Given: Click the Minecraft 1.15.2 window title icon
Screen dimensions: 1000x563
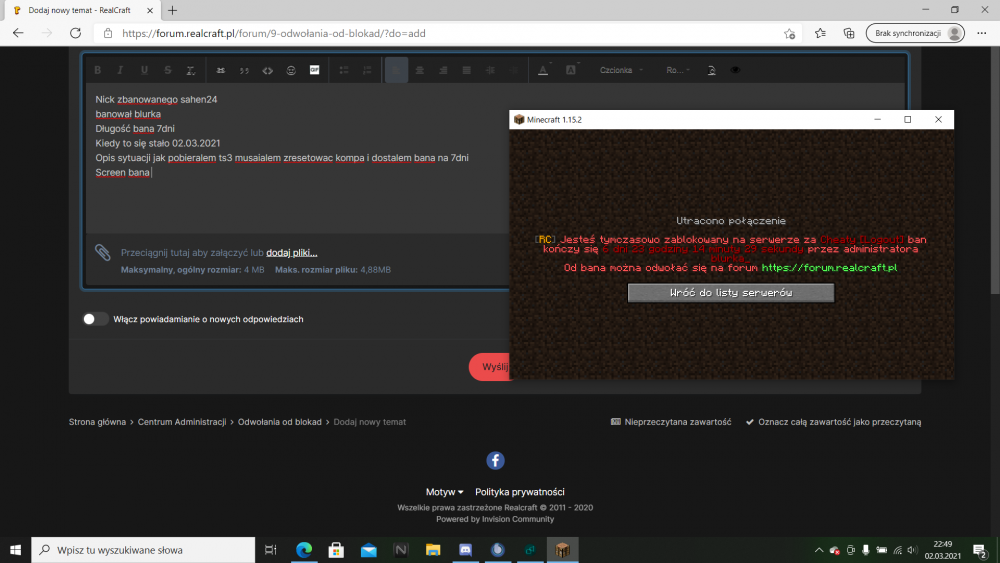Looking at the screenshot, I should [519, 120].
